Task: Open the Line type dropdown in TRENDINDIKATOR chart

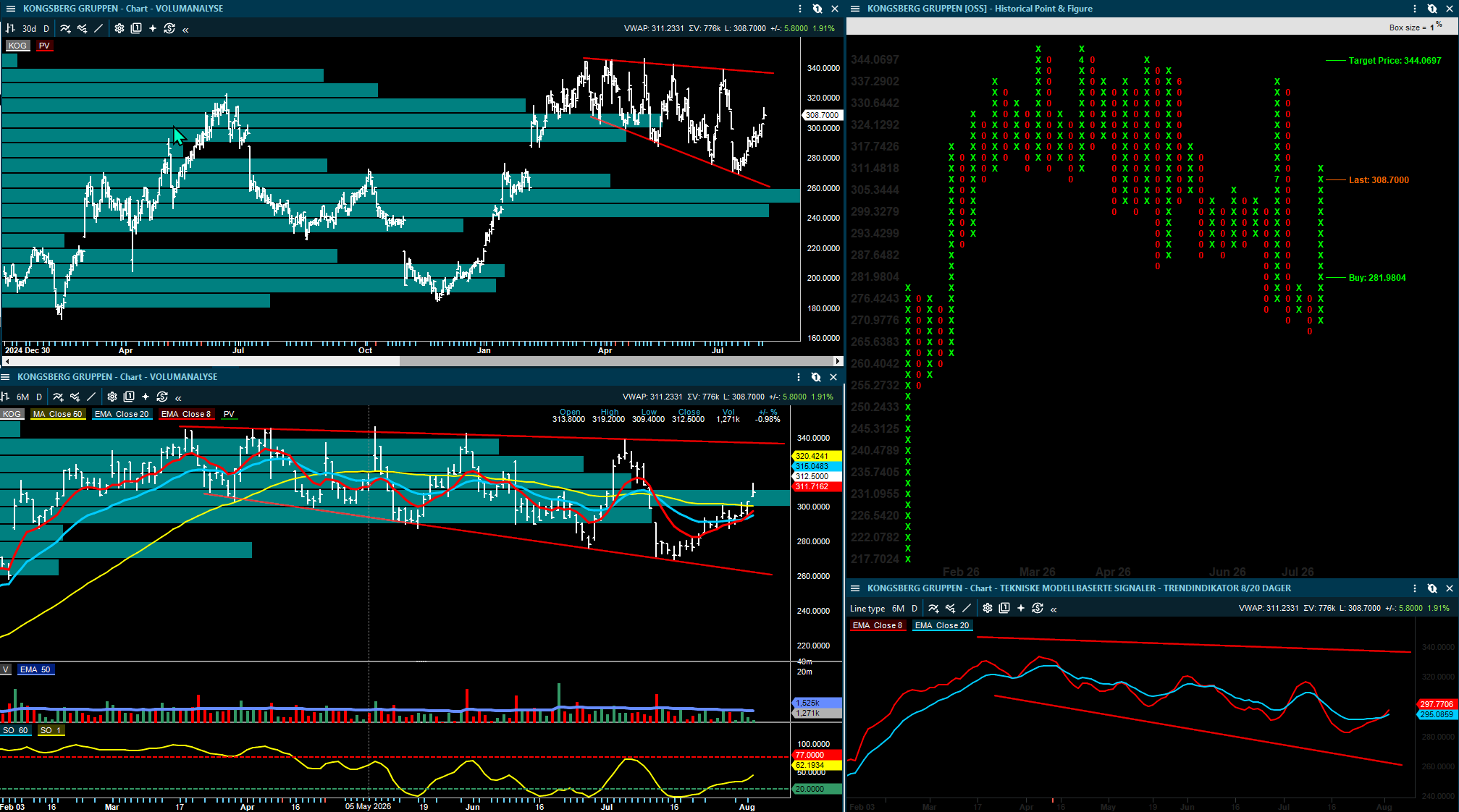Action: pos(867,609)
